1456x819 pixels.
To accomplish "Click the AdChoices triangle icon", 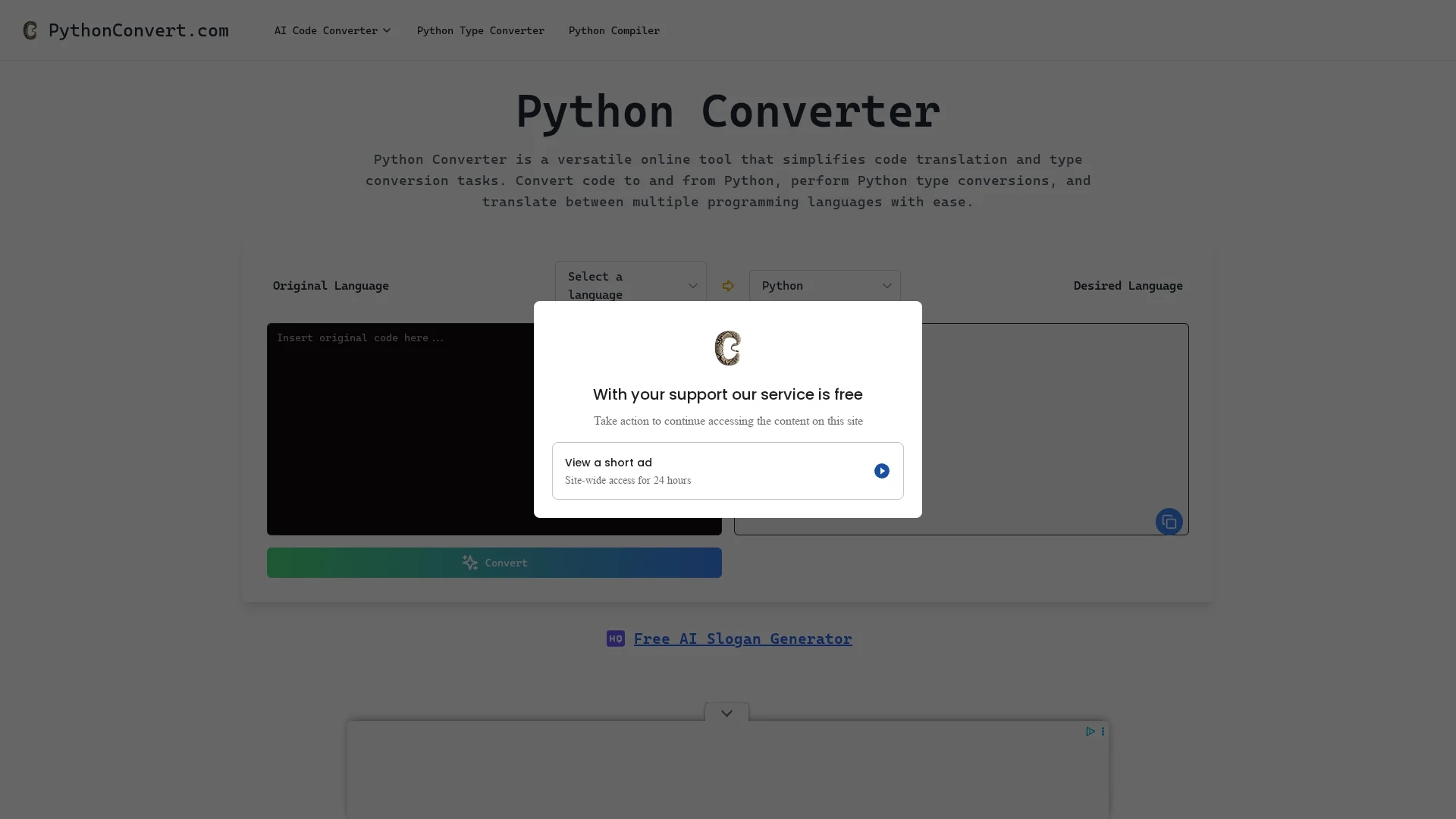I will click(1090, 731).
